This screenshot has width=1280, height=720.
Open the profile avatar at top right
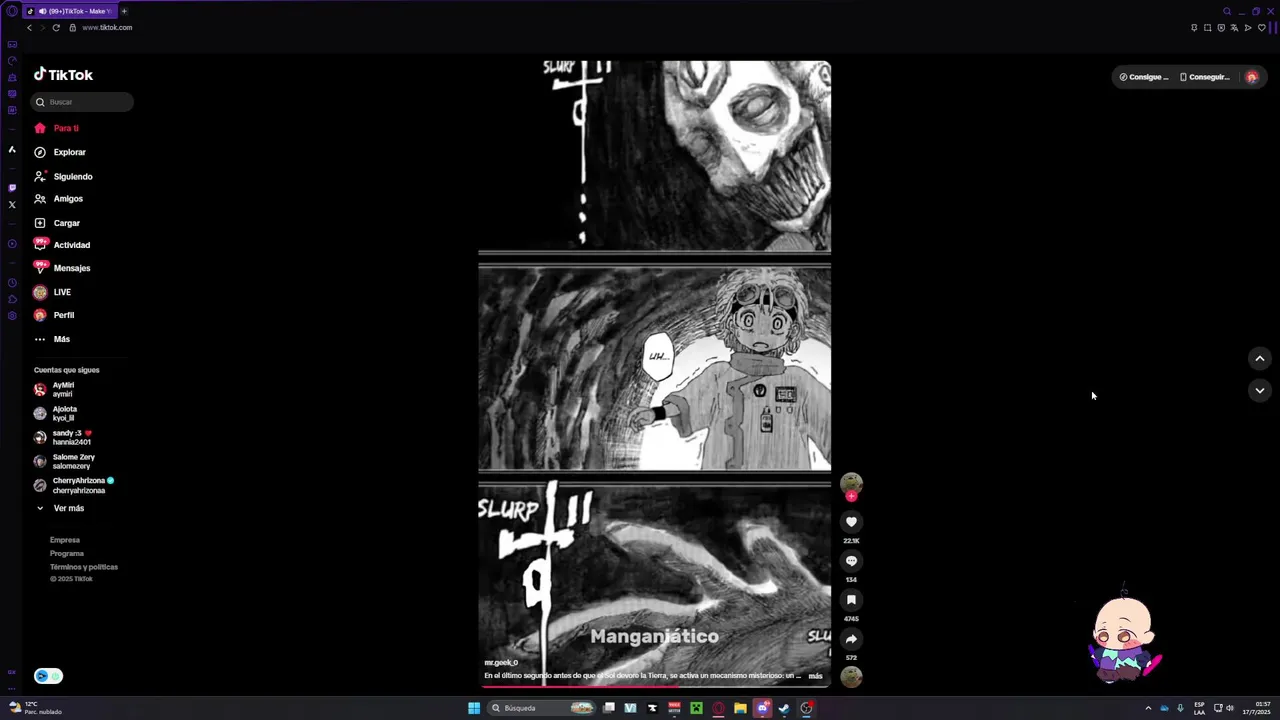click(x=1251, y=77)
